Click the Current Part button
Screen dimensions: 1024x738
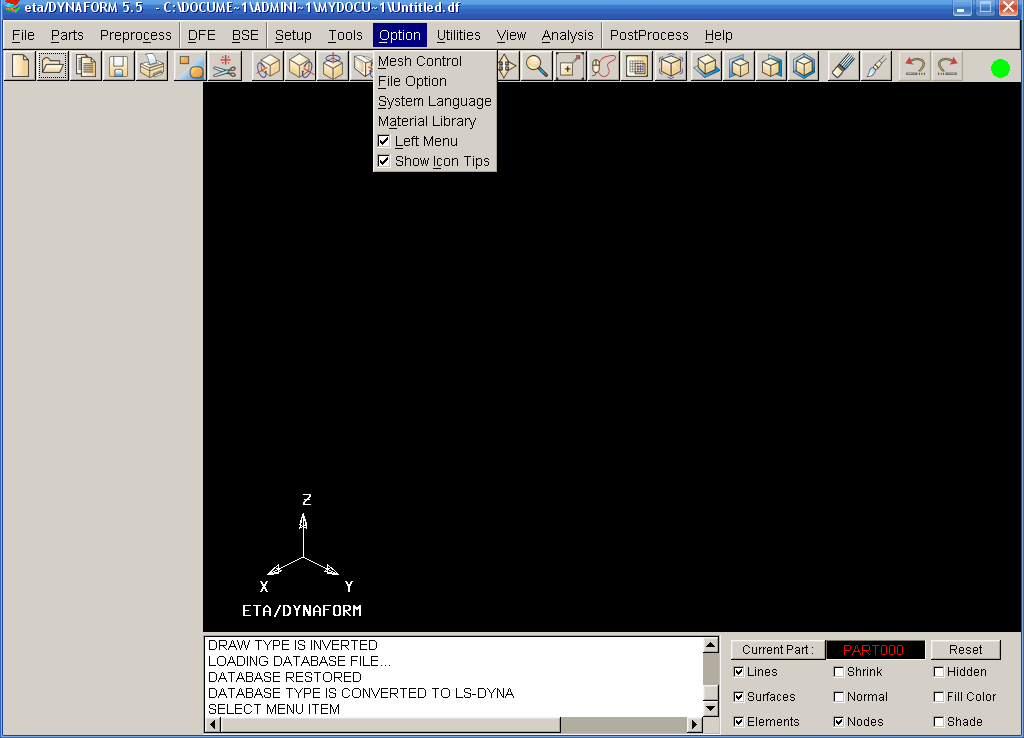tap(778, 649)
